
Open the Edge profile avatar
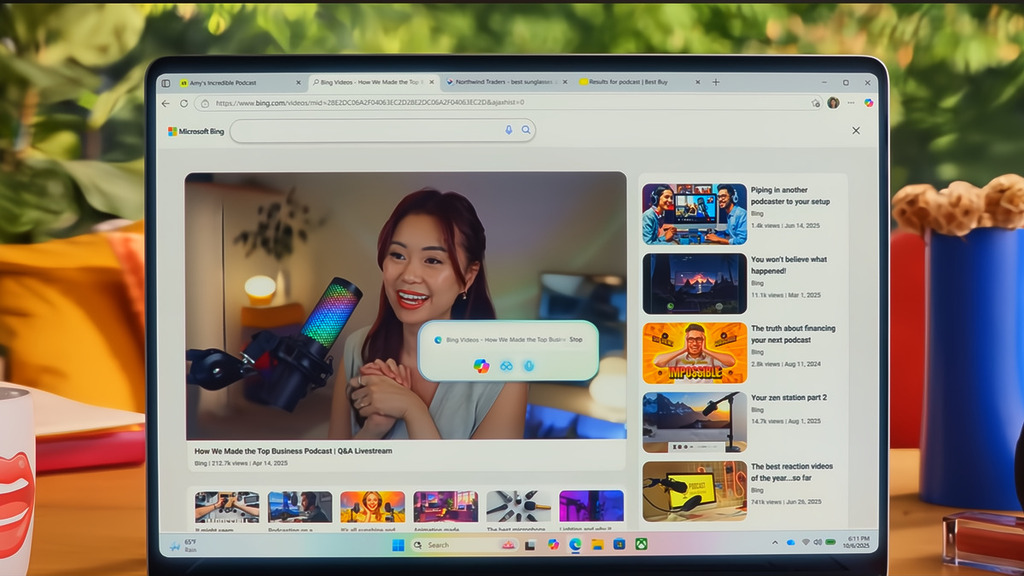click(833, 102)
